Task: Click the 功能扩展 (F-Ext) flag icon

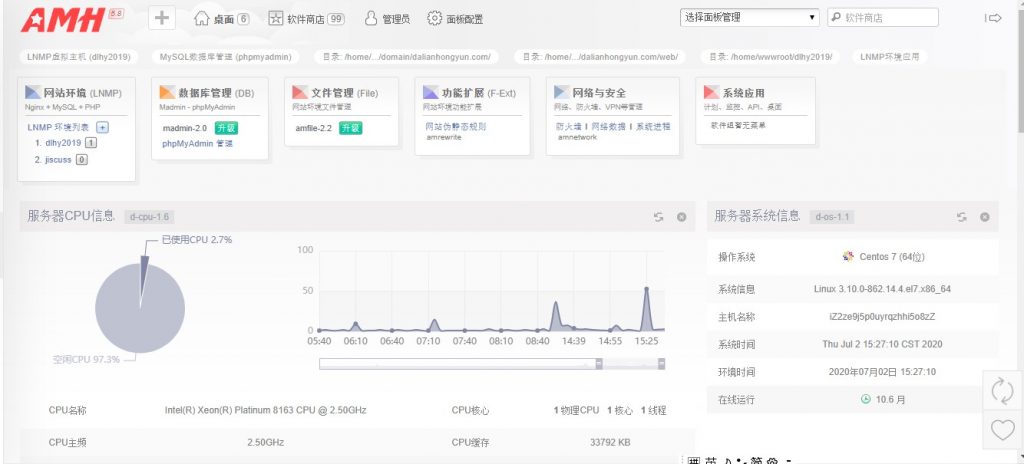Action: (x=430, y=92)
